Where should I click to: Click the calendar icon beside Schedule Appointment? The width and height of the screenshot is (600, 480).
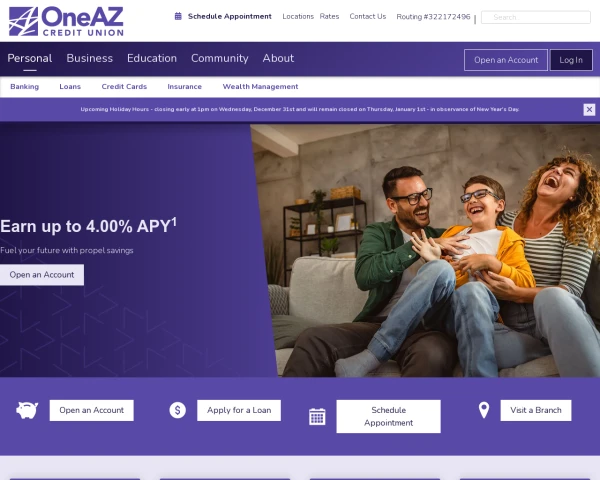pyautogui.click(x=178, y=16)
